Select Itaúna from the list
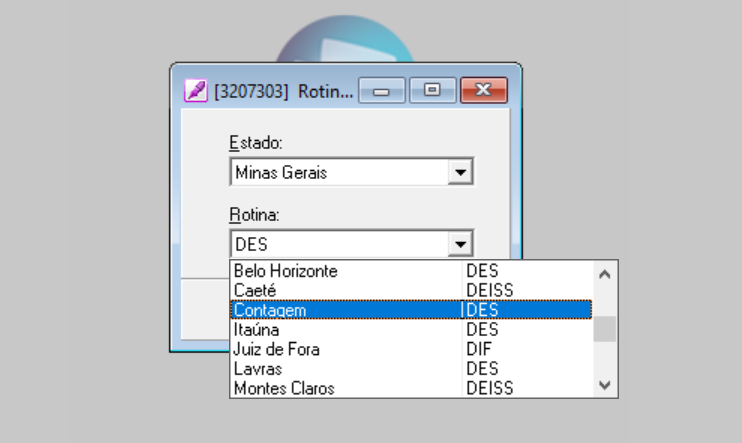 click(411, 329)
